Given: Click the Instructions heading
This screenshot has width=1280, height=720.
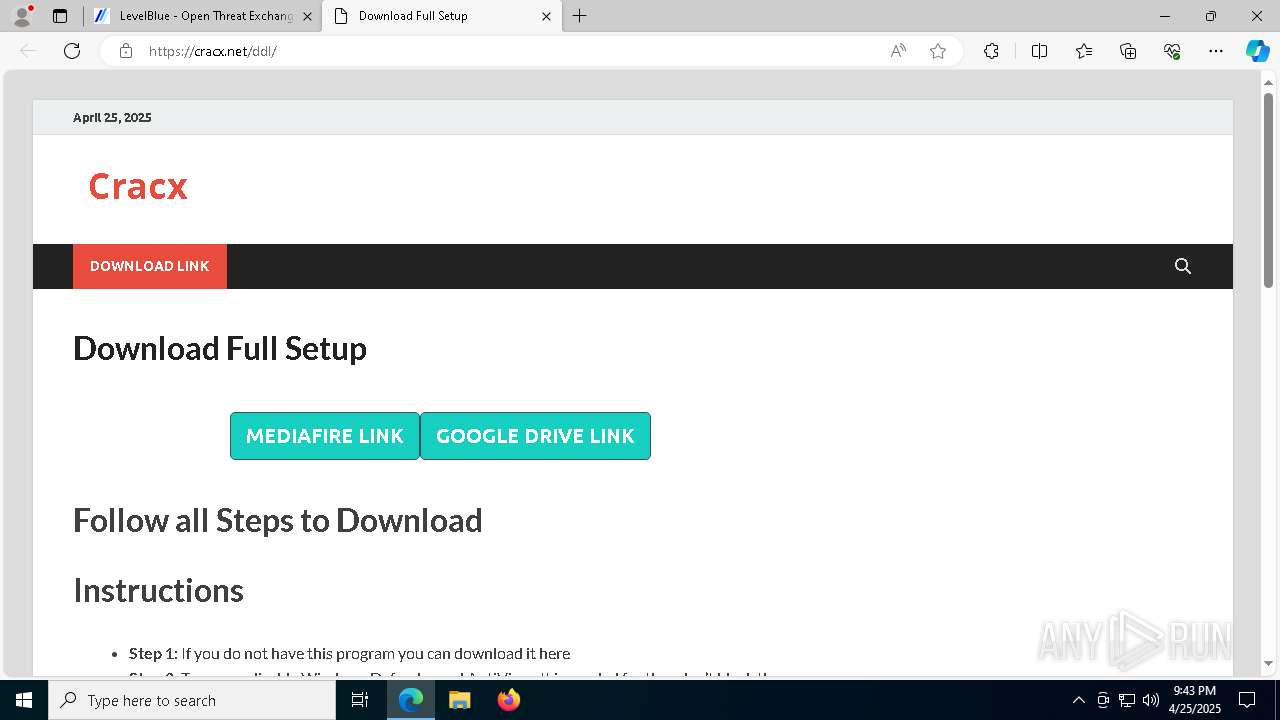Looking at the screenshot, I should (158, 590).
